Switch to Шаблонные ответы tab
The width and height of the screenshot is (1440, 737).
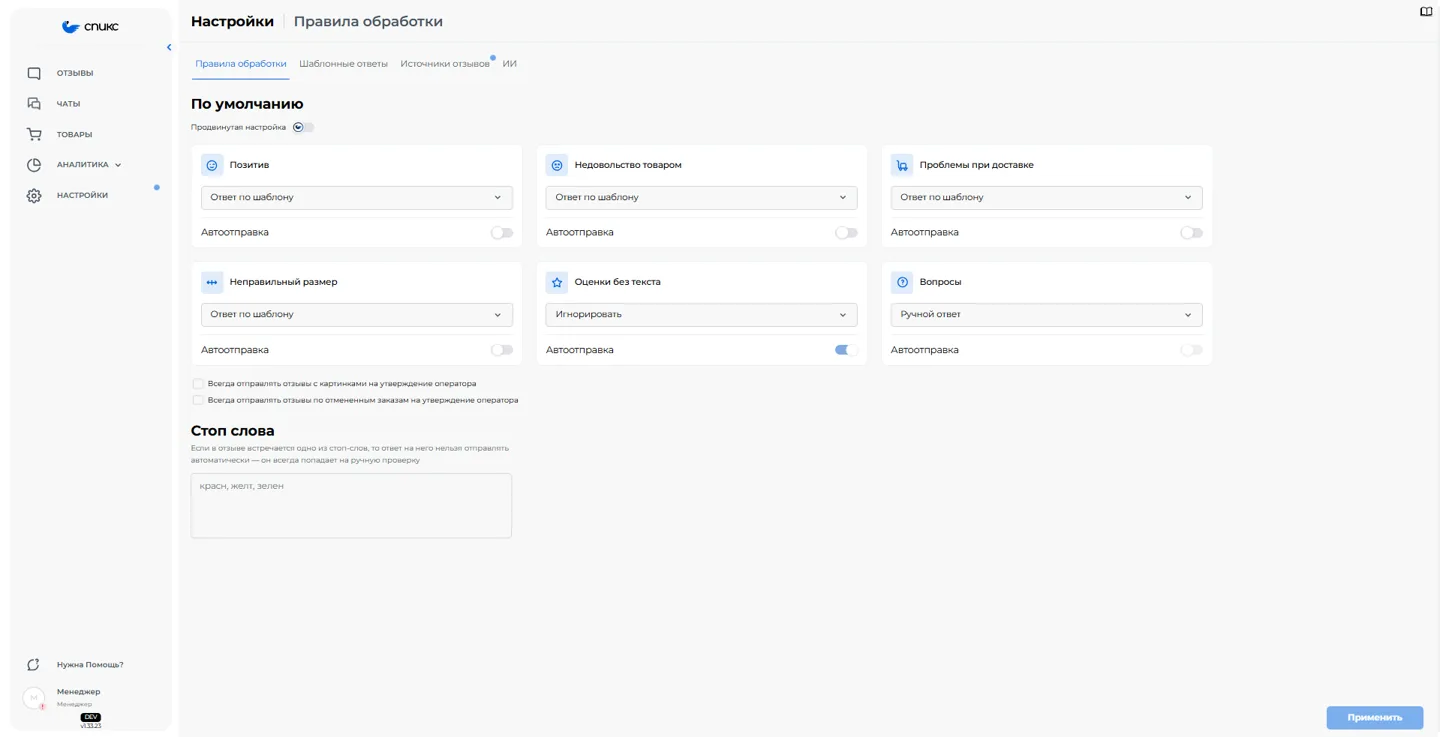(343, 64)
